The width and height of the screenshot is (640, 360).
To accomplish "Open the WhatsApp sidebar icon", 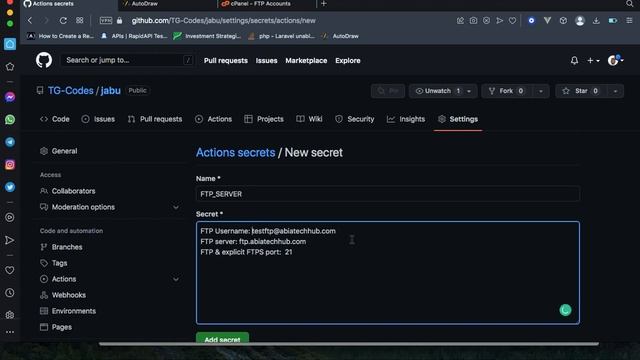I will (10, 120).
